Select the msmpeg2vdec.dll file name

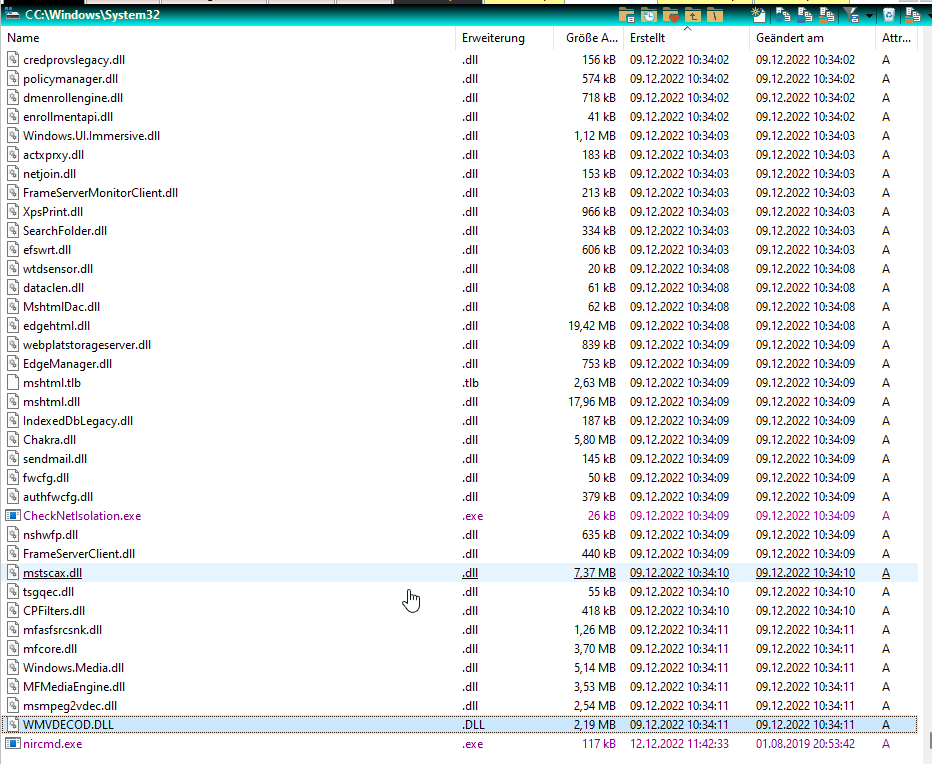(70, 706)
